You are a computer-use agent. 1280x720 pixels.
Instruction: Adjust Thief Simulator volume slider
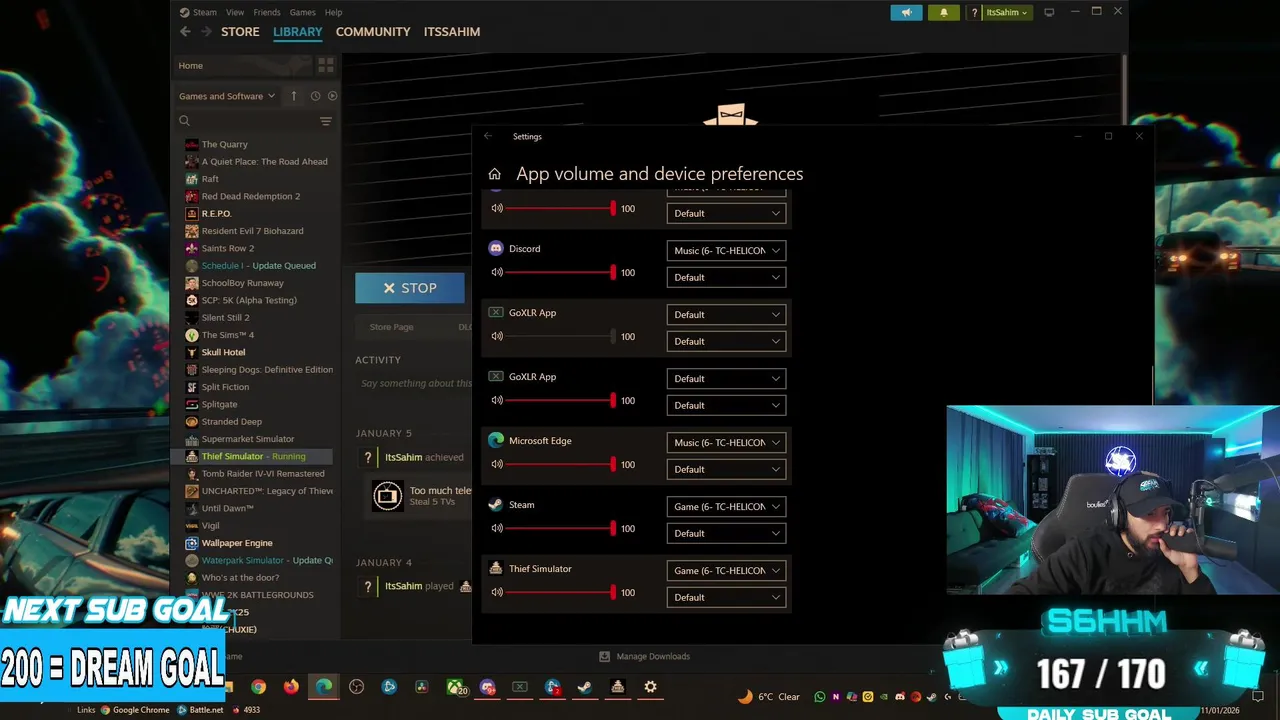pos(560,592)
